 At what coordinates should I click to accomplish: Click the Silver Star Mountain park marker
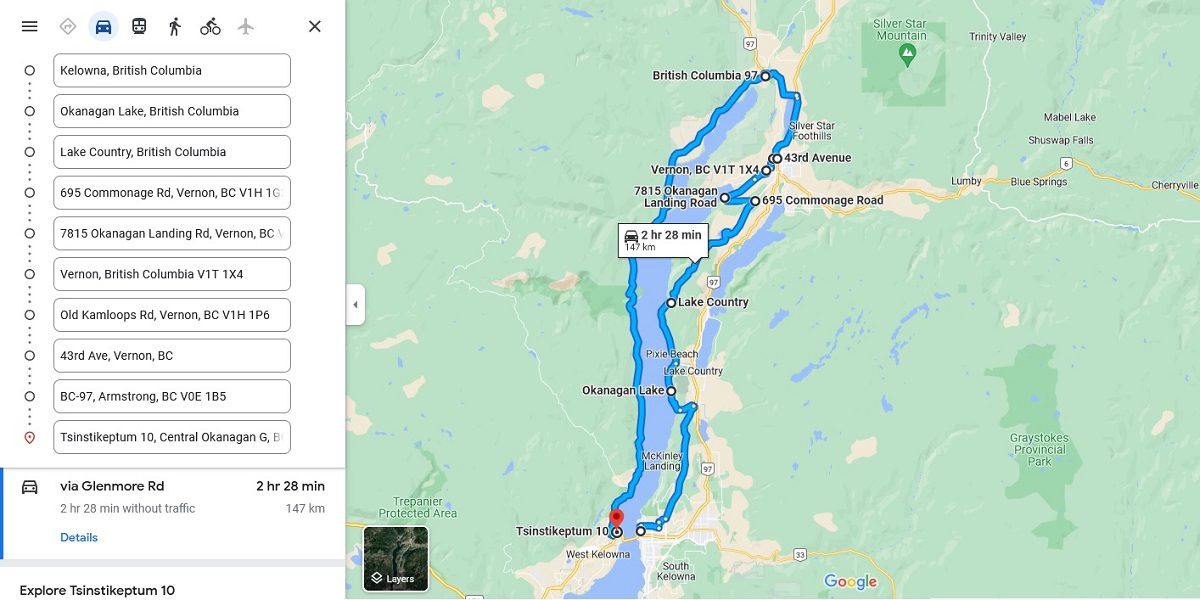(x=907, y=51)
